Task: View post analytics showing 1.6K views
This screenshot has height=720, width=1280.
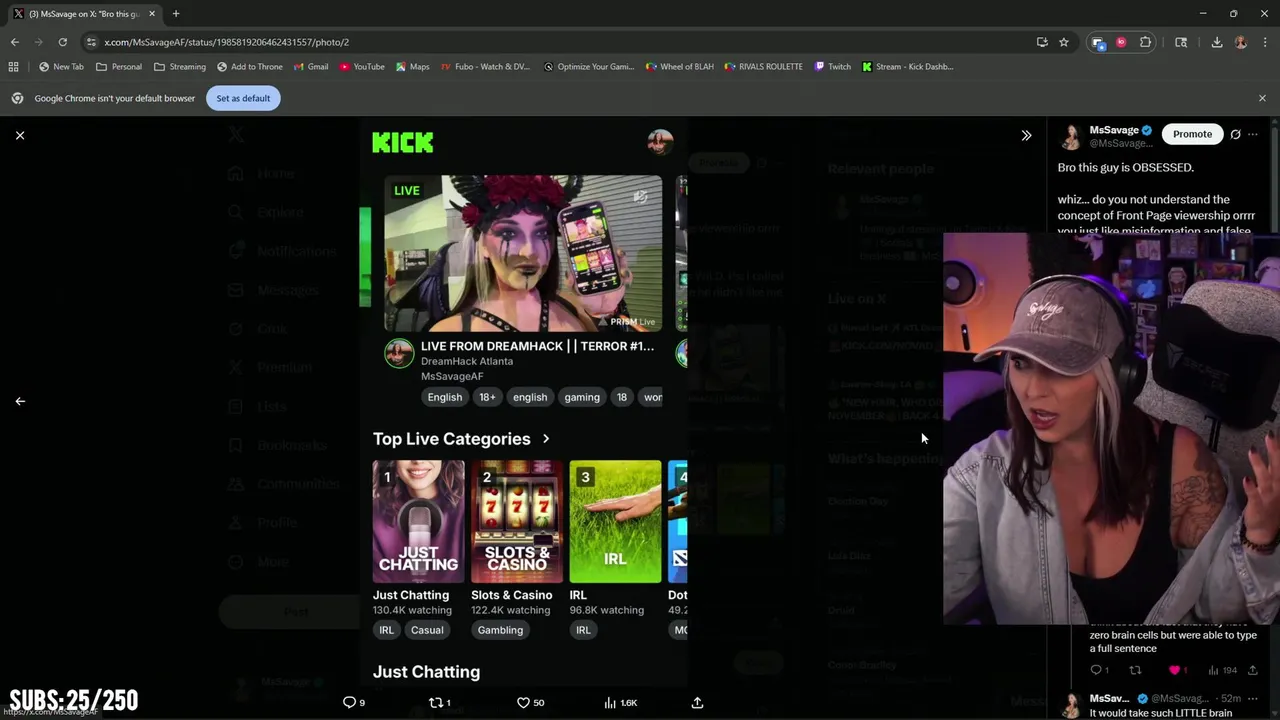Action: coord(620,703)
